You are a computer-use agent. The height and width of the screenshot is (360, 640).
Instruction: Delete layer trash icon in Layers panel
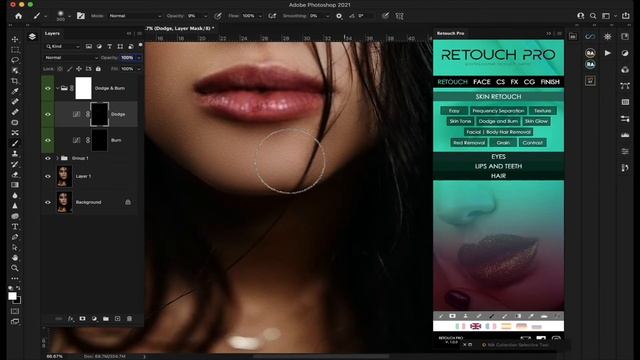pos(129,319)
